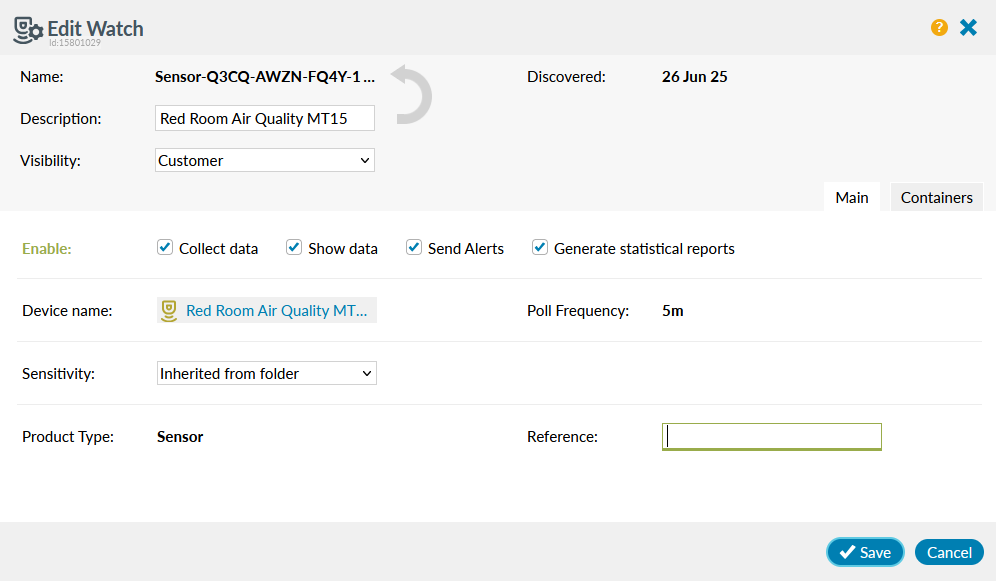996x581 pixels.
Task: Click the sensor device icon beside Device name
Action: click(x=169, y=311)
